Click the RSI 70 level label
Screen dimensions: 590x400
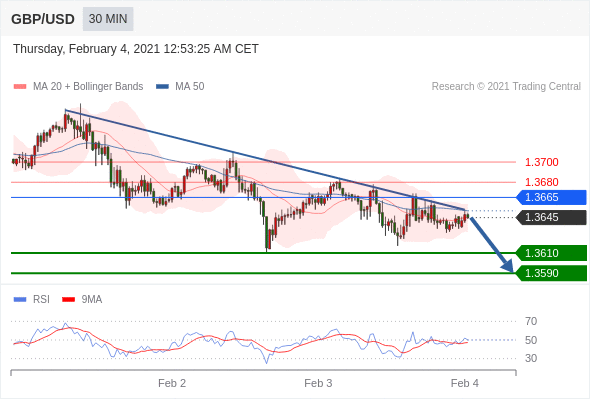click(531, 321)
